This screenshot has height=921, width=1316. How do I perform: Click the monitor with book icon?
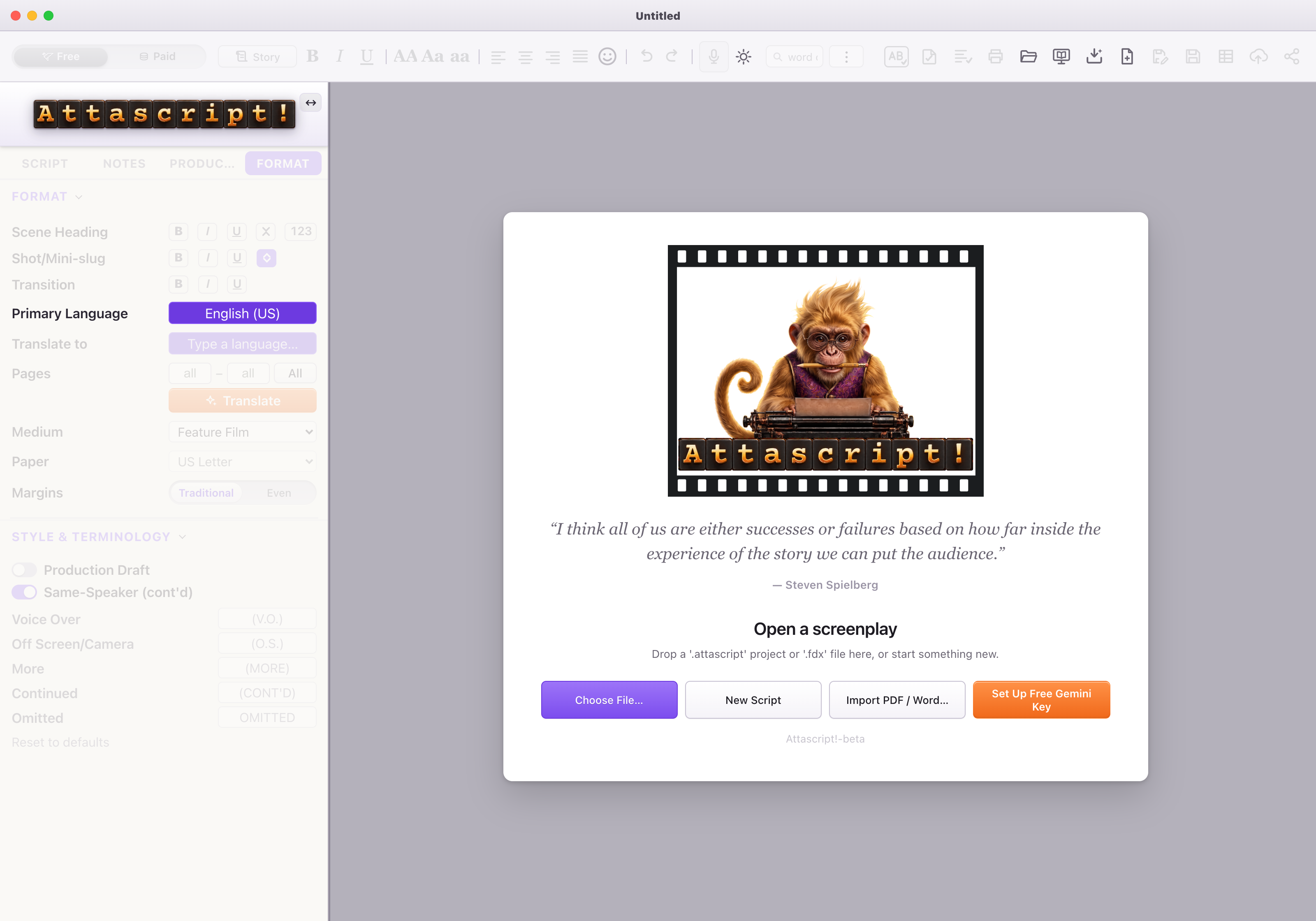click(x=1061, y=56)
